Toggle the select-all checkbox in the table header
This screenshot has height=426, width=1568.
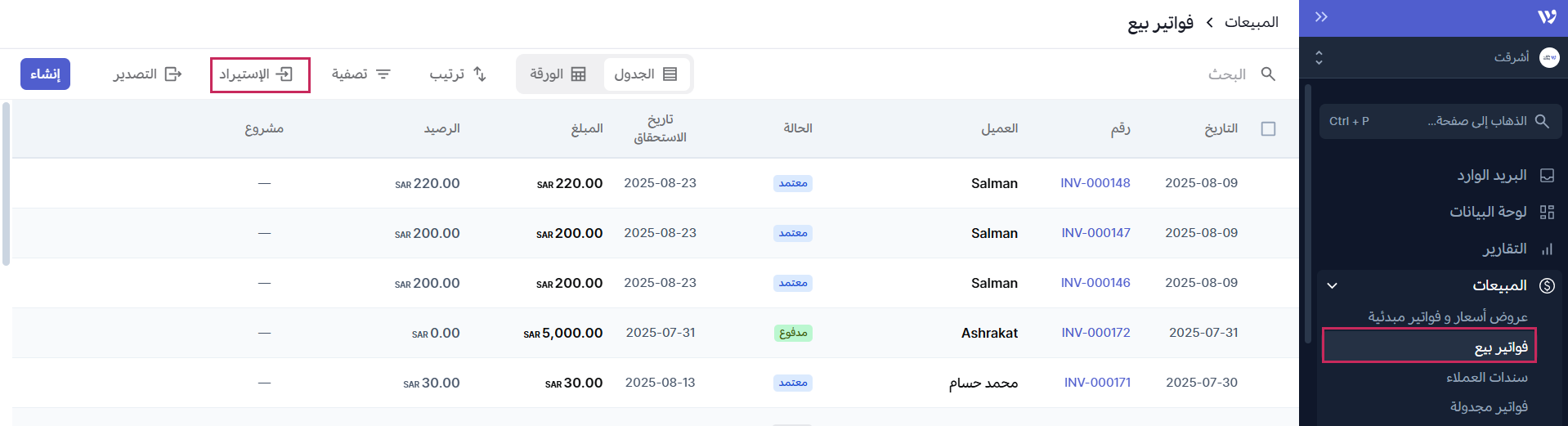(1268, 129)
